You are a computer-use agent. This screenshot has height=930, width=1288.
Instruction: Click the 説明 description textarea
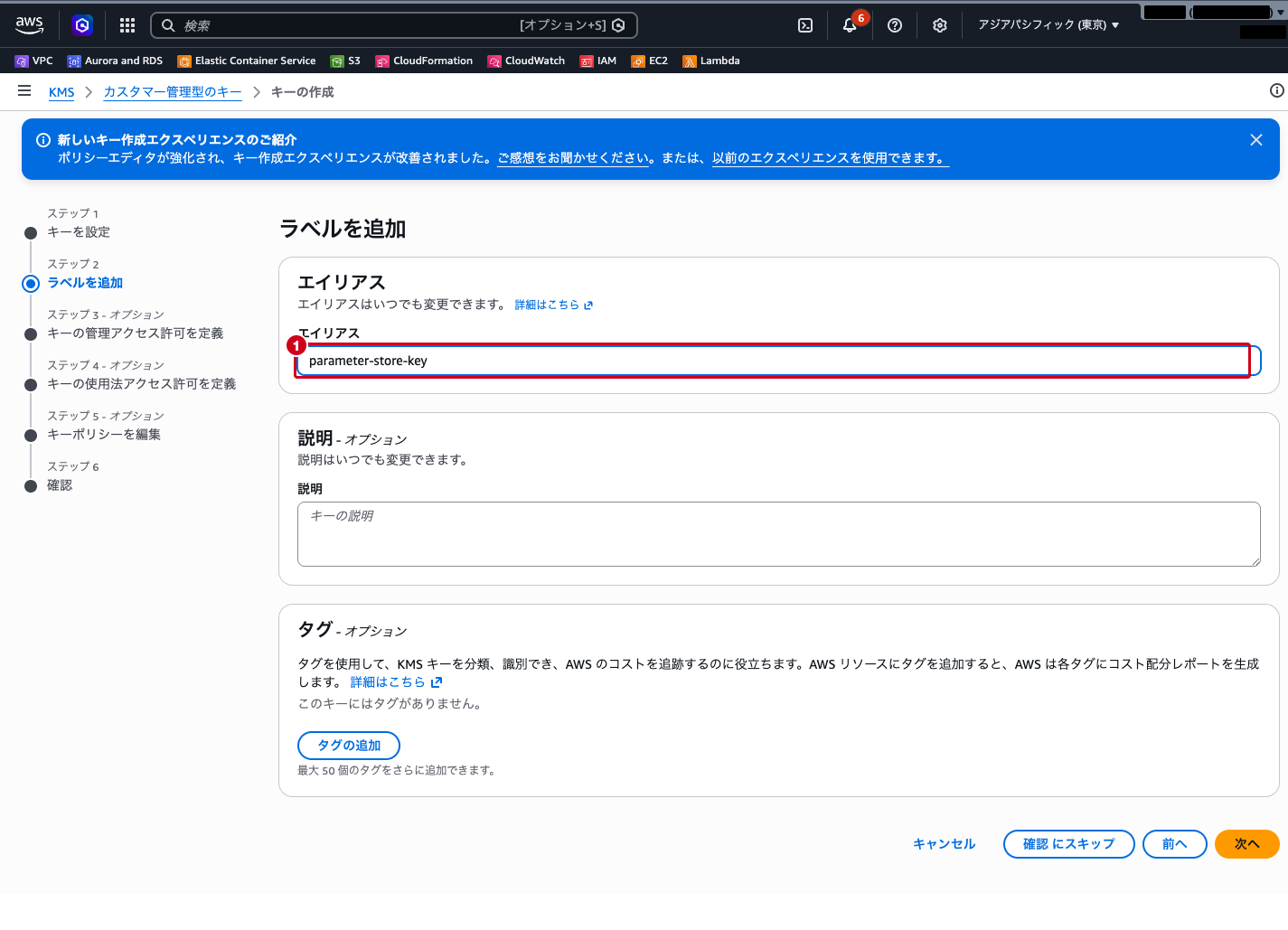779,534
